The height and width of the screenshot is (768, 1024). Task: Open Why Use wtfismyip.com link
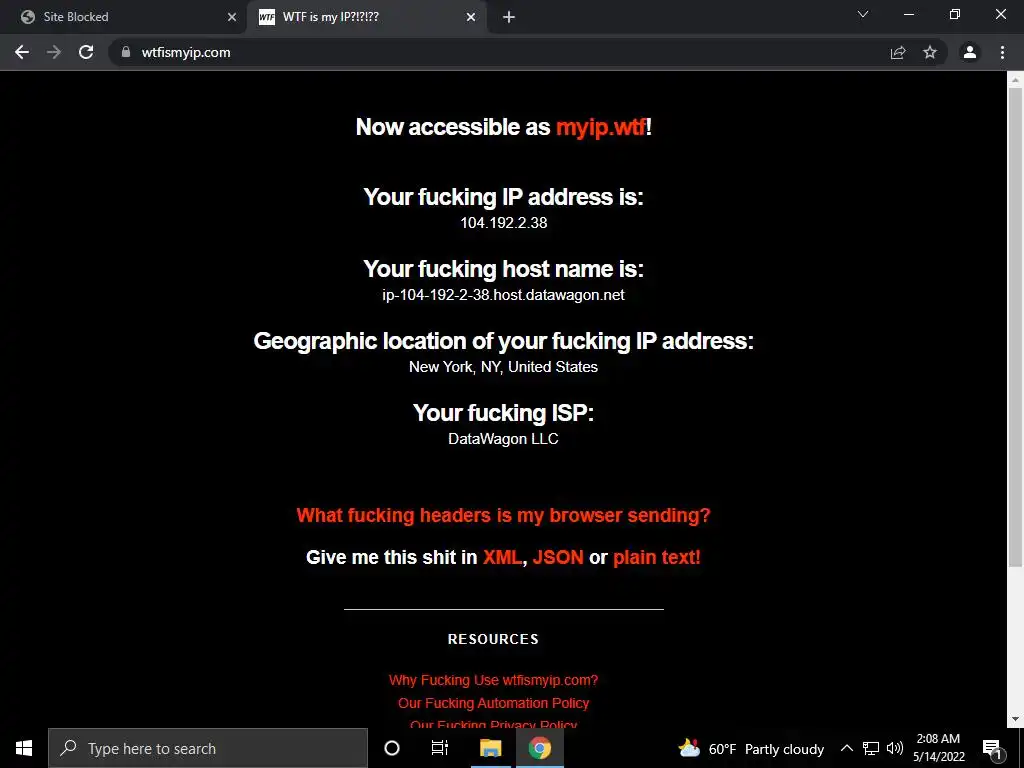point(493,680)
